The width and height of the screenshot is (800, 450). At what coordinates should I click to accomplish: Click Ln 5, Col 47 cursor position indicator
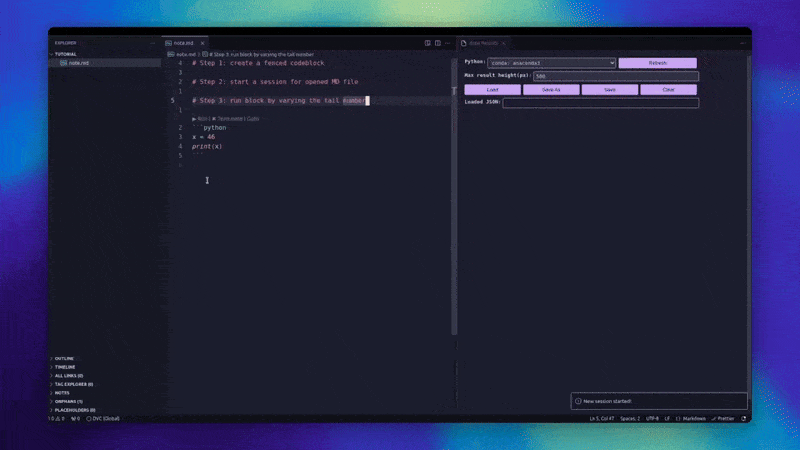[602, 419]
